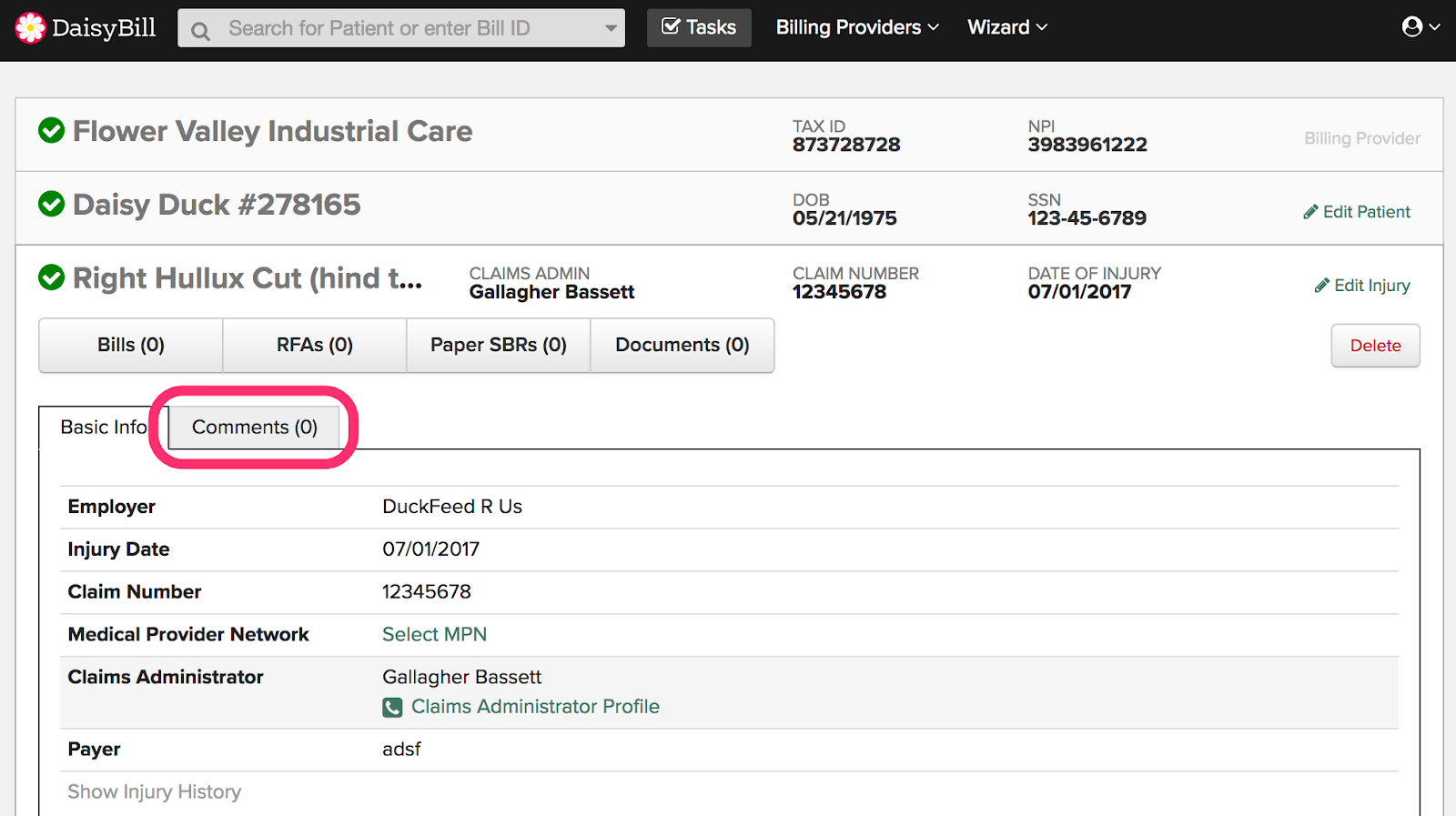Image resolution: width=1456 pixels, height=816 pixels.
Task: Focus the Search for Patient or Bill ID field
Action: pyautogui.click(x=401, y=28)
